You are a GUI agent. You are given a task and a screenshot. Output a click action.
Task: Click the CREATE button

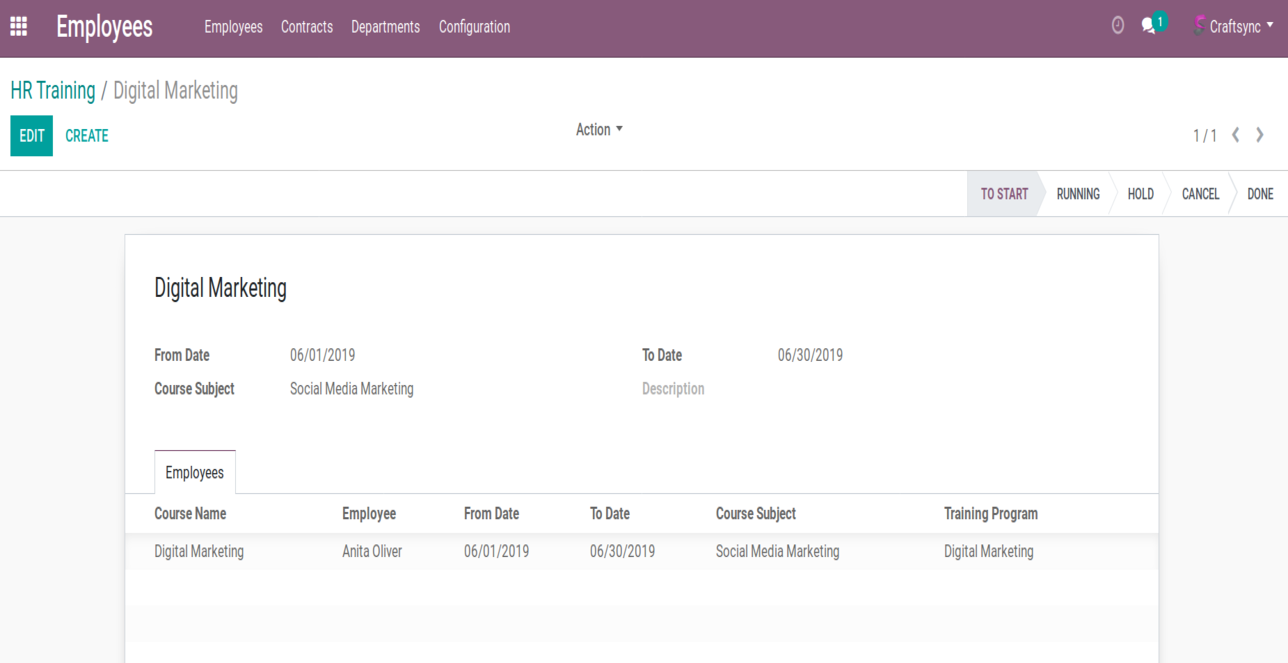[87, 136]
